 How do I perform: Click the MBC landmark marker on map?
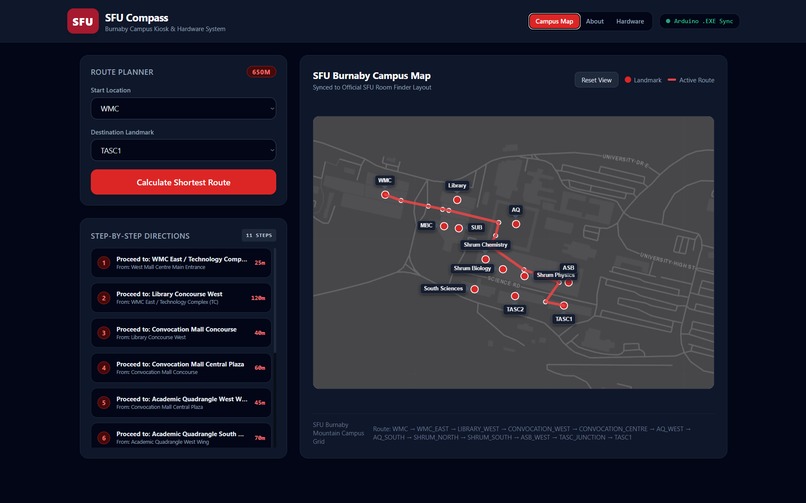click(x=444, y=226)
